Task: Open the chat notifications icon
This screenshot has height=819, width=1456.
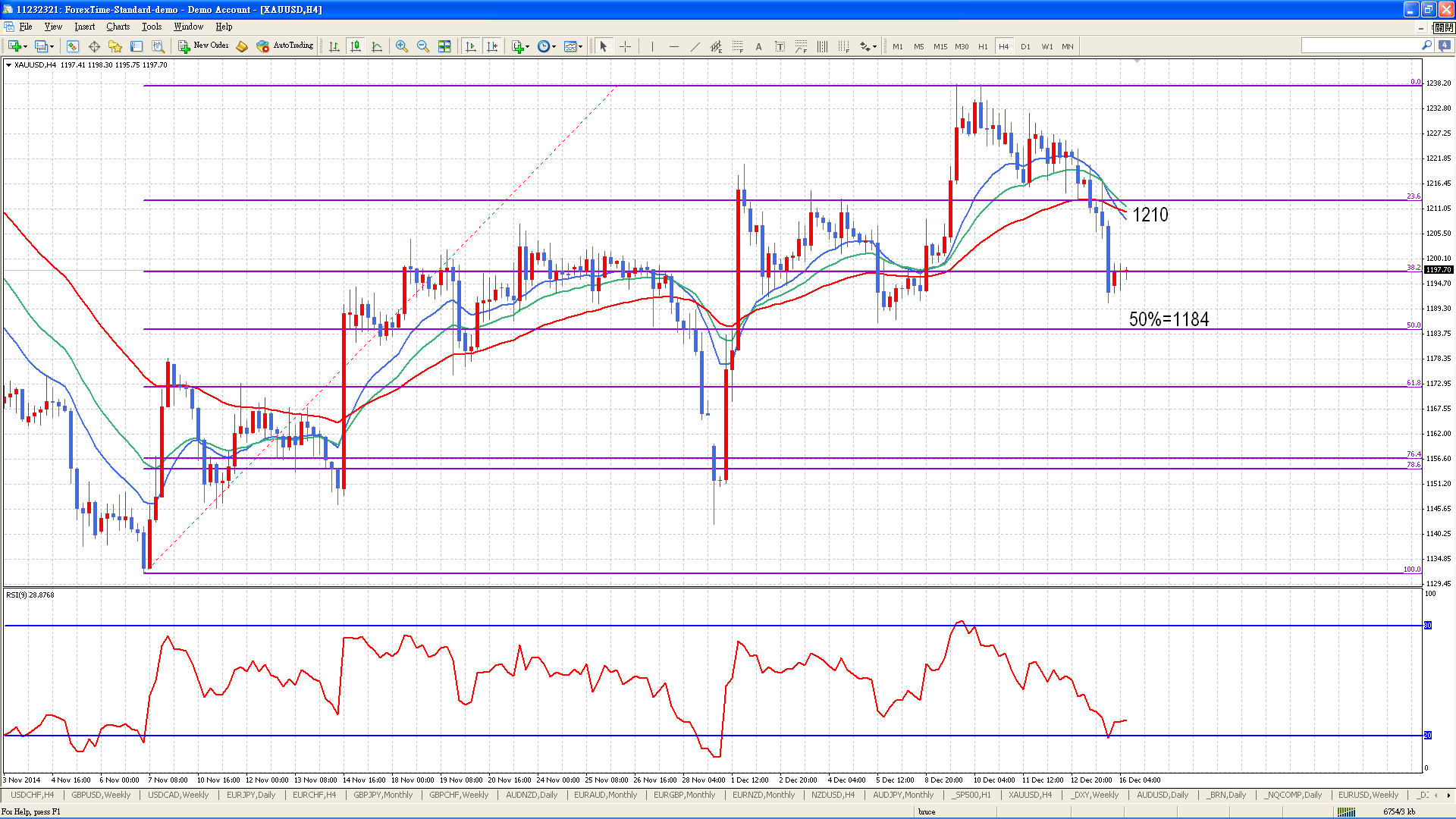Action: (1444, 45)
